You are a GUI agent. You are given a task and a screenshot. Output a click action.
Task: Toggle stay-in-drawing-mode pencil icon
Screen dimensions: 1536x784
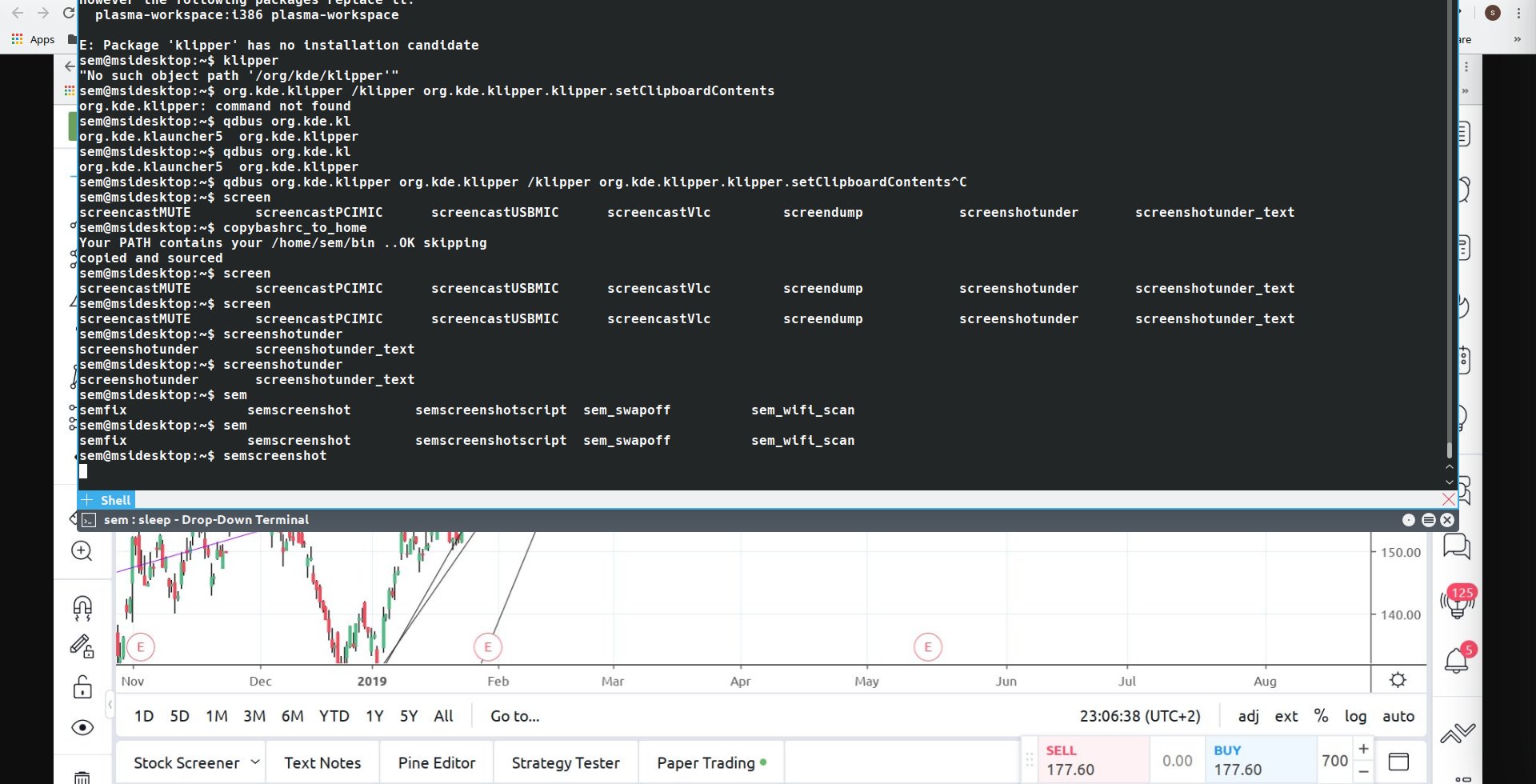[x=82, y=646]
